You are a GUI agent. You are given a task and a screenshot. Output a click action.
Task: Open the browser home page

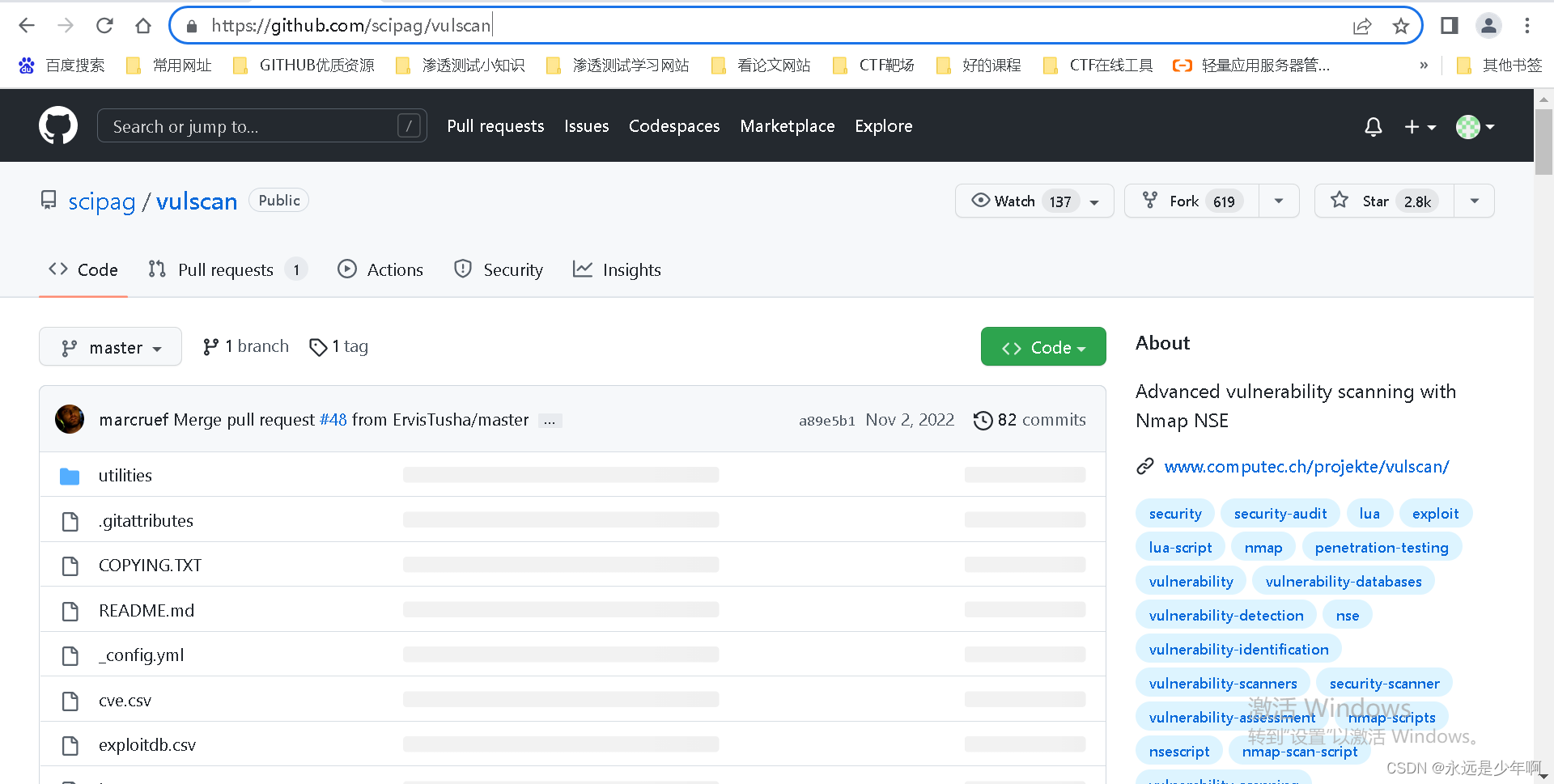(143, 26)
